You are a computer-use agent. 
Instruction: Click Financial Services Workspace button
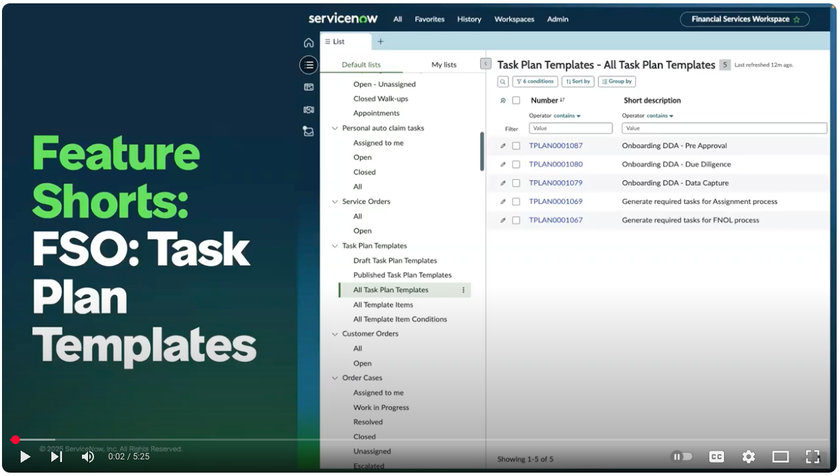[x=745, y=19]
